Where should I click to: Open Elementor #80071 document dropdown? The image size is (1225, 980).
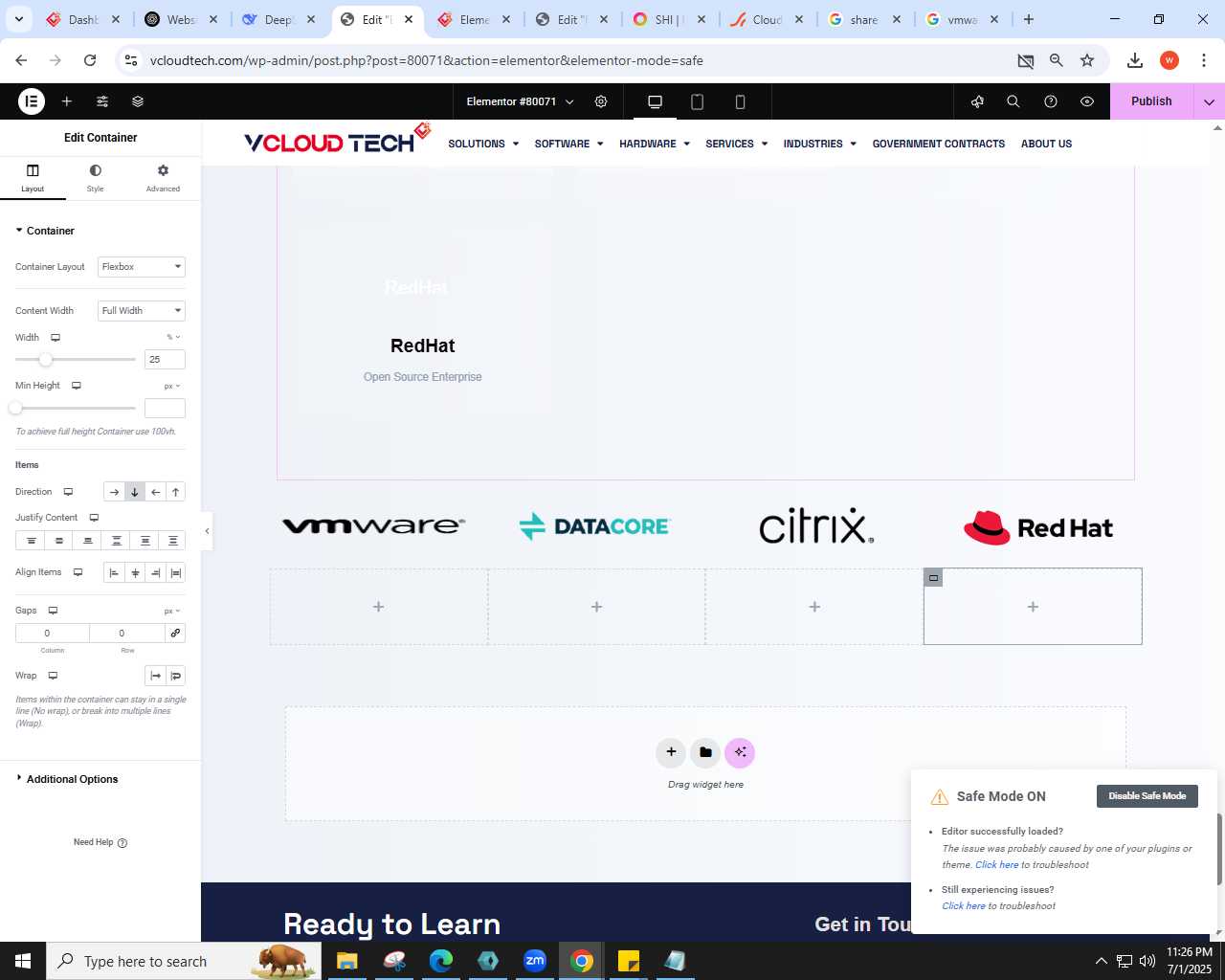[520, 101]
